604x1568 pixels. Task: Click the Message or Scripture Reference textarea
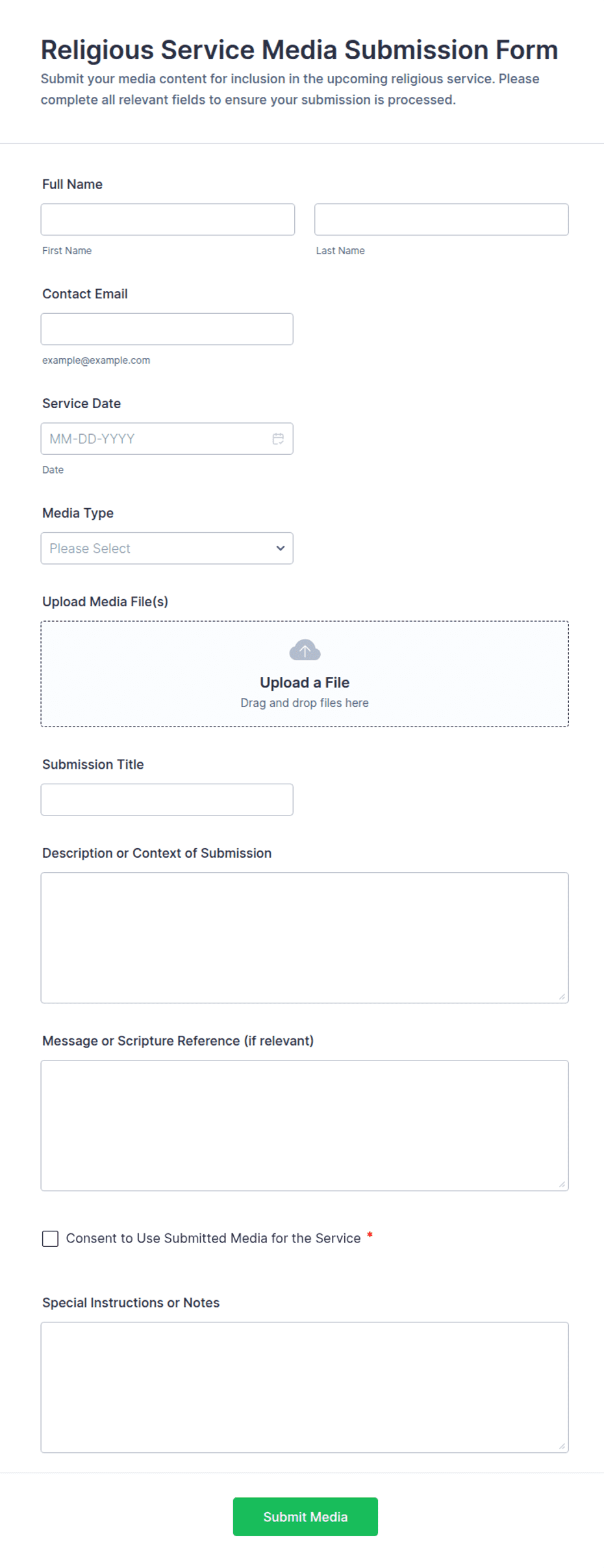(305, 1125)
